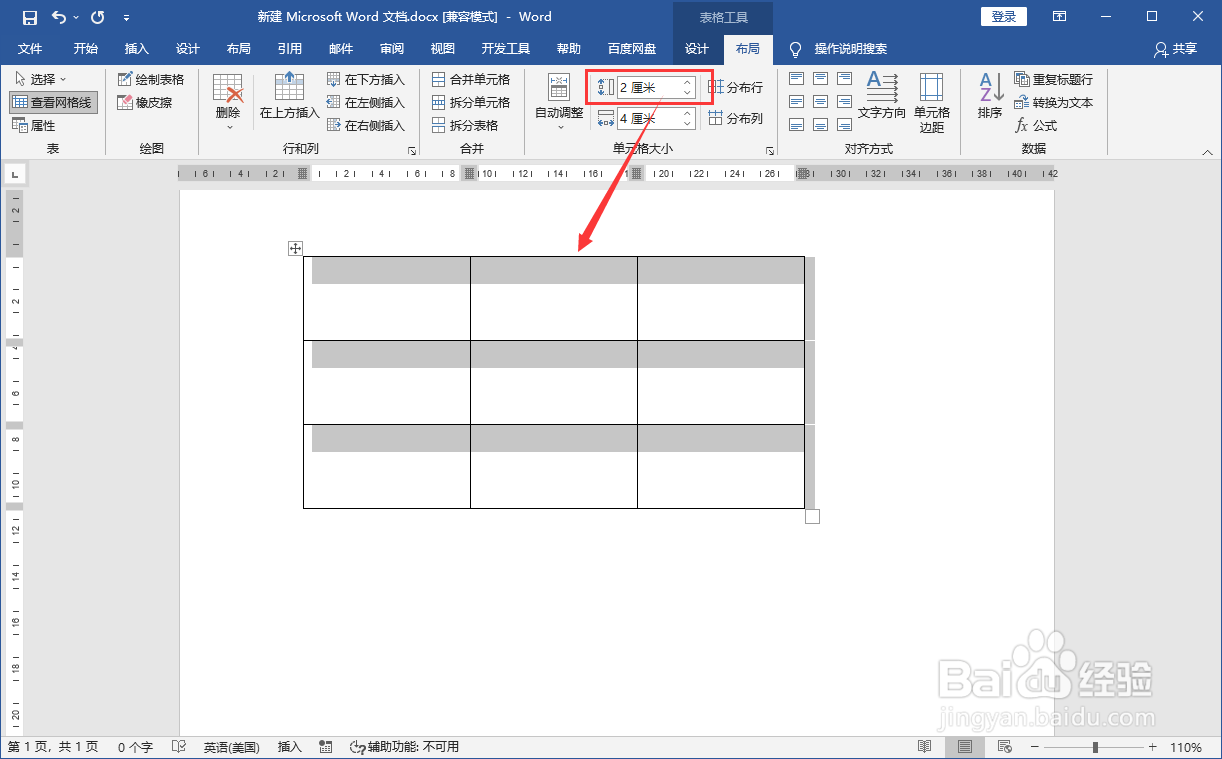Click the table move handle
This screenshot has width=1222, height=759.
(x=295, y=248)
